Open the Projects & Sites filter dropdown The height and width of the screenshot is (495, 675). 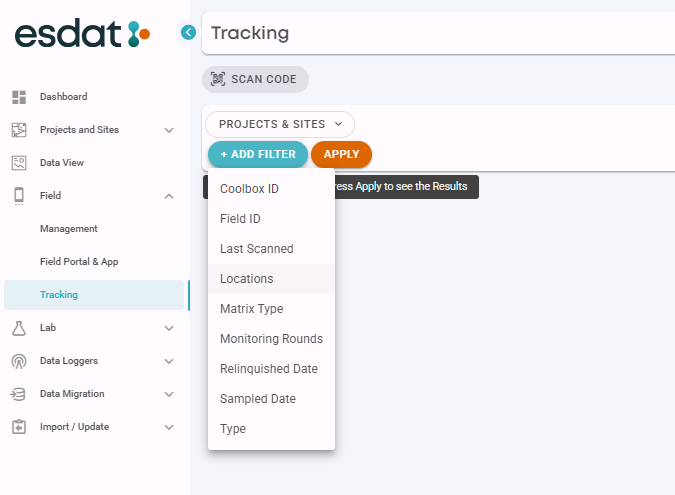pos(280,124)
